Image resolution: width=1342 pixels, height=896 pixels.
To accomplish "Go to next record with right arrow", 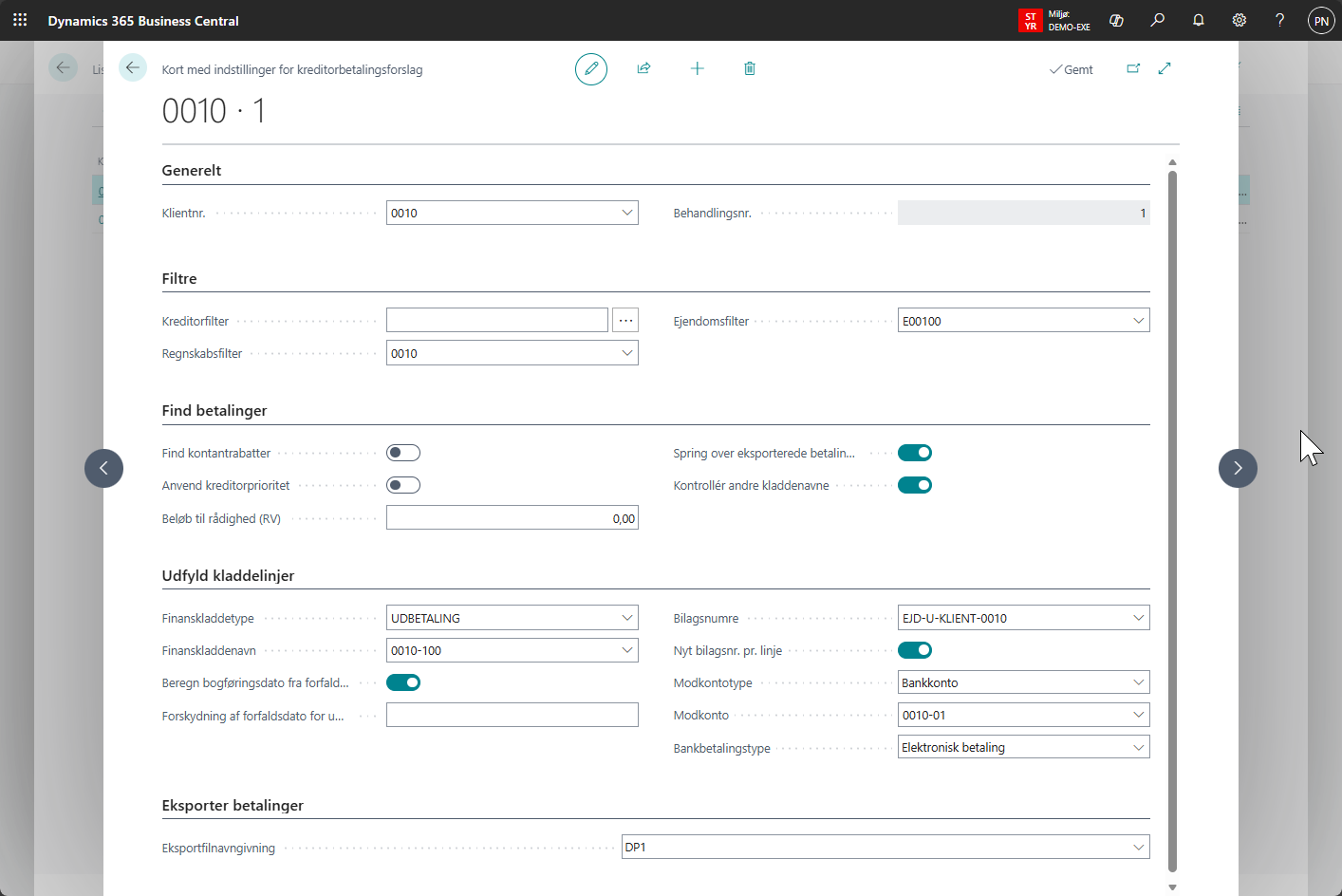I will (1238, 468).
